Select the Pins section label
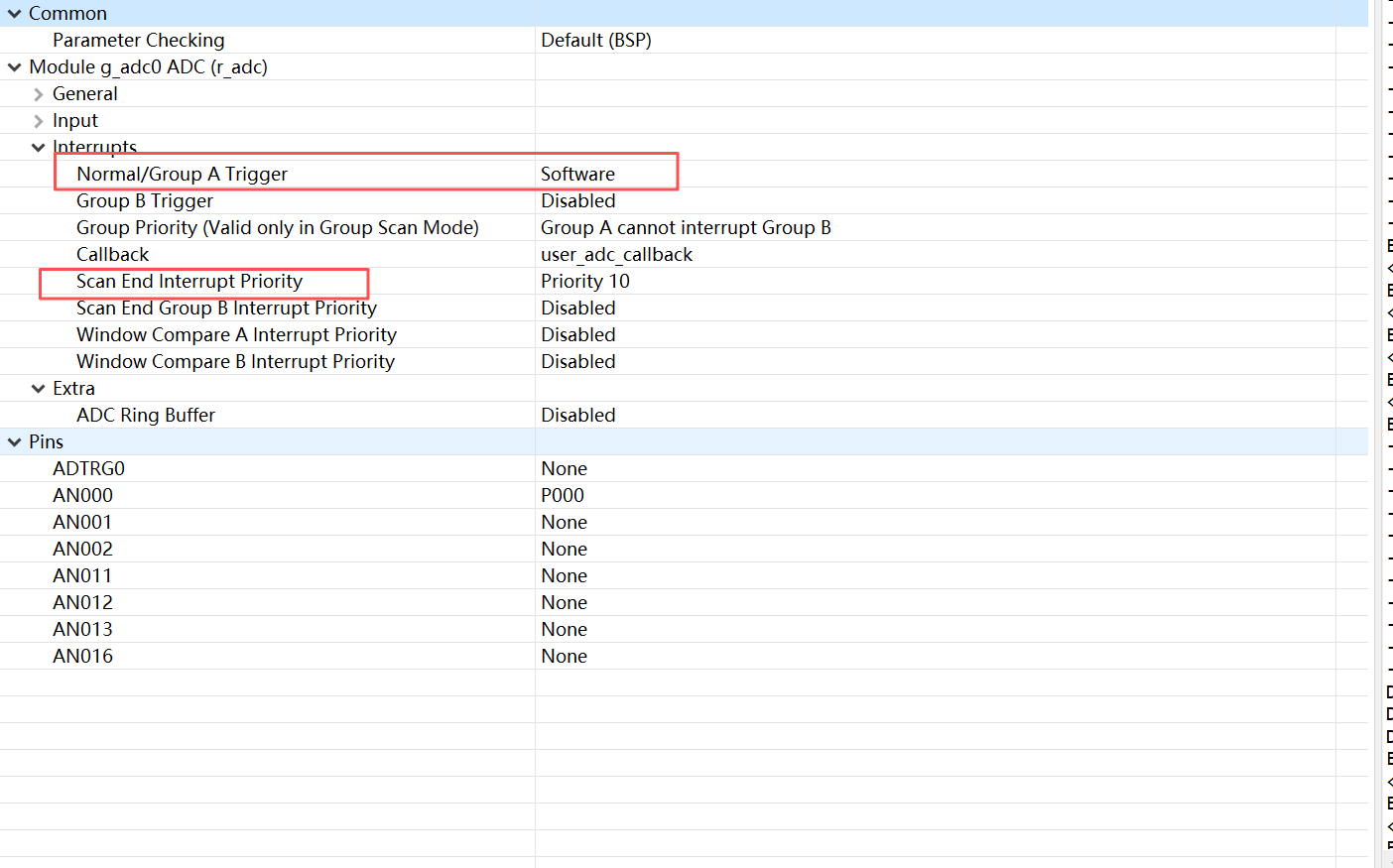The image size is (1393, 868). coord(46,442)
